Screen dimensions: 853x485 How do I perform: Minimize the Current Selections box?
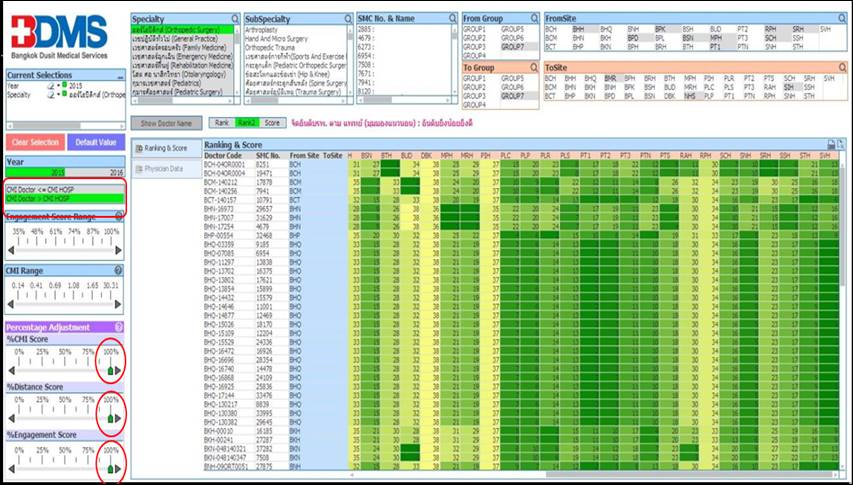coord(119,75)
